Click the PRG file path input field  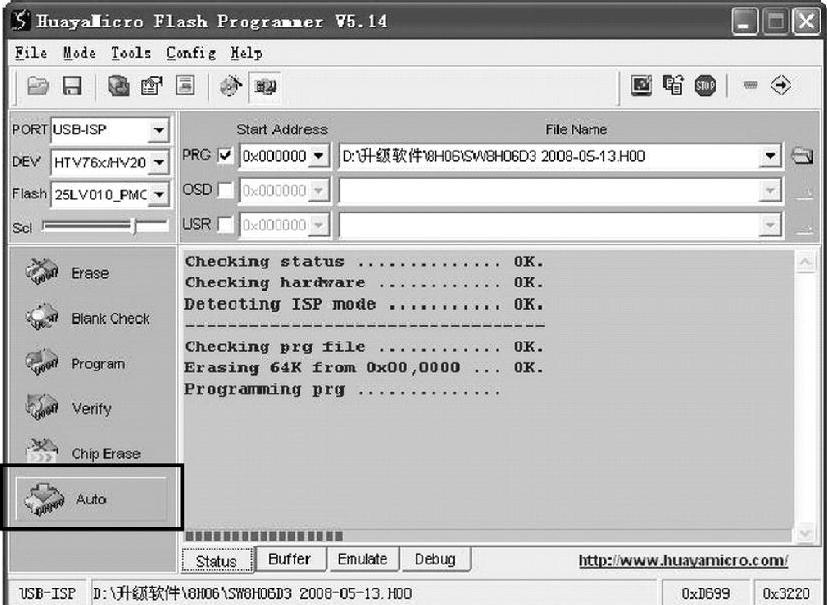[x=550, y=156]
